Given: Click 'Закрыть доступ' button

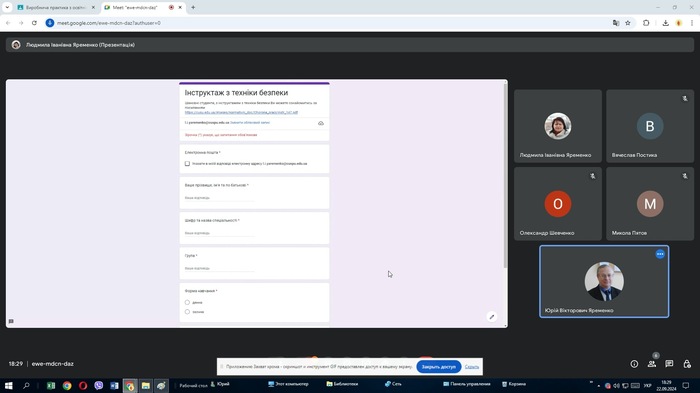Looking at the screenshot, I should pyautogui.click(x=438, y=367).
